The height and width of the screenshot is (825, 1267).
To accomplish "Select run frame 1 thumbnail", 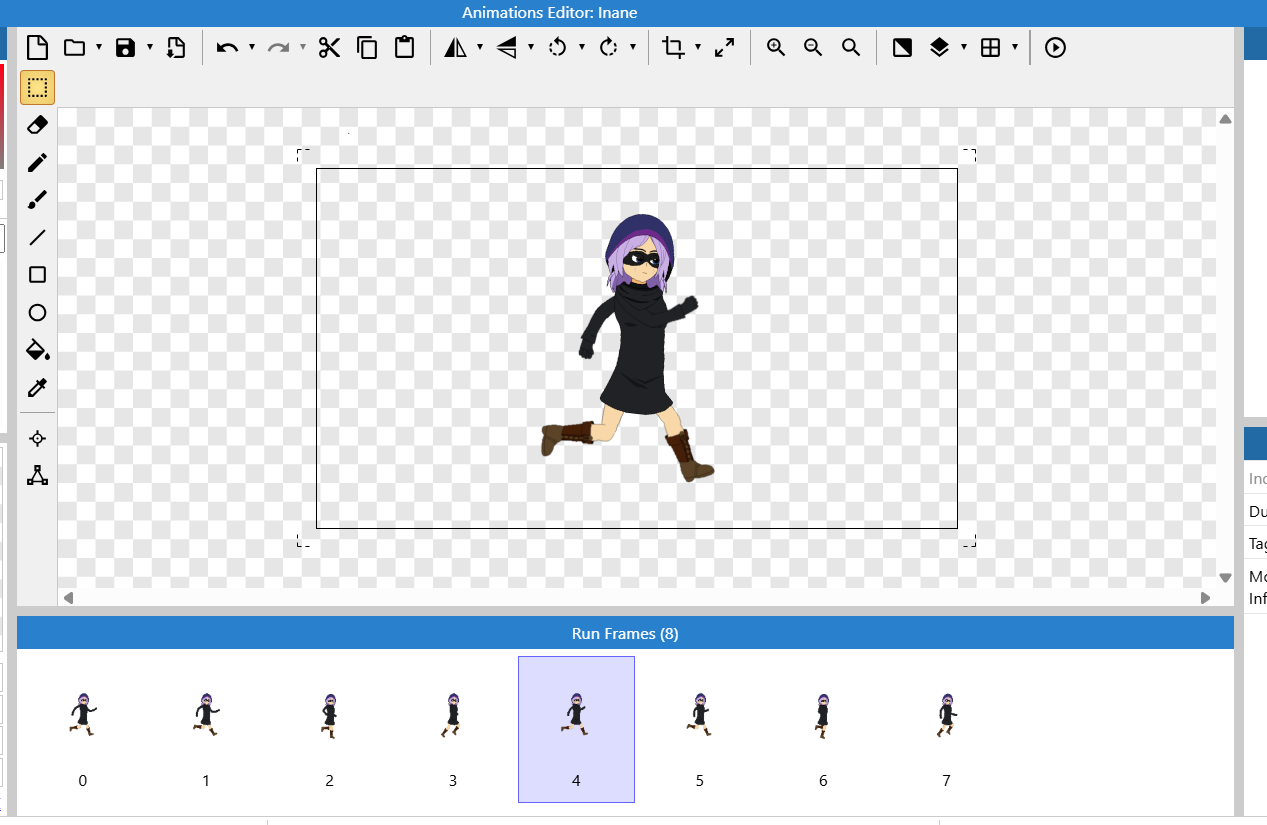I will (x=206, y=729).
